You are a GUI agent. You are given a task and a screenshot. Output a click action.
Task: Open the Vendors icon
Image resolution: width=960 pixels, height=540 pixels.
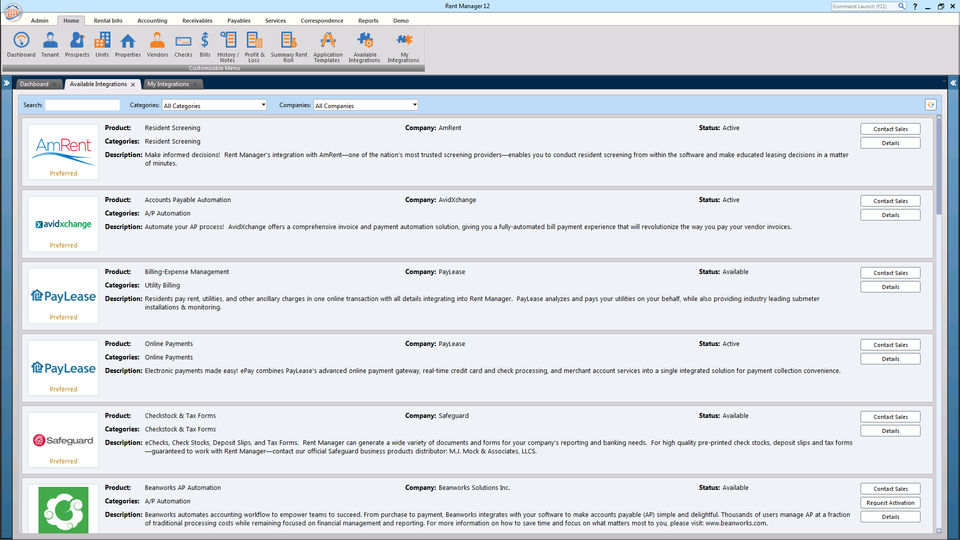[x=157, y=45]
